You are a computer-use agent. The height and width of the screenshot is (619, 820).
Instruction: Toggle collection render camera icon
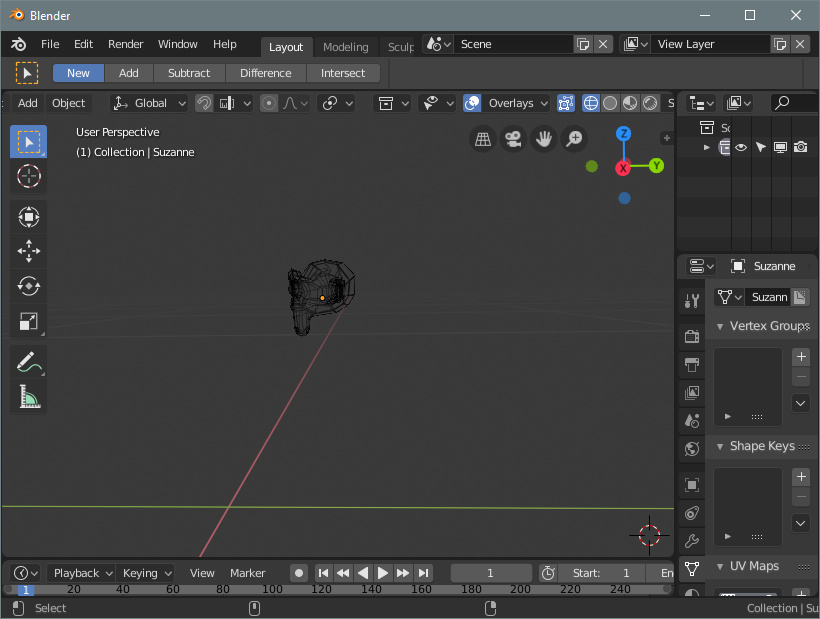800,147
